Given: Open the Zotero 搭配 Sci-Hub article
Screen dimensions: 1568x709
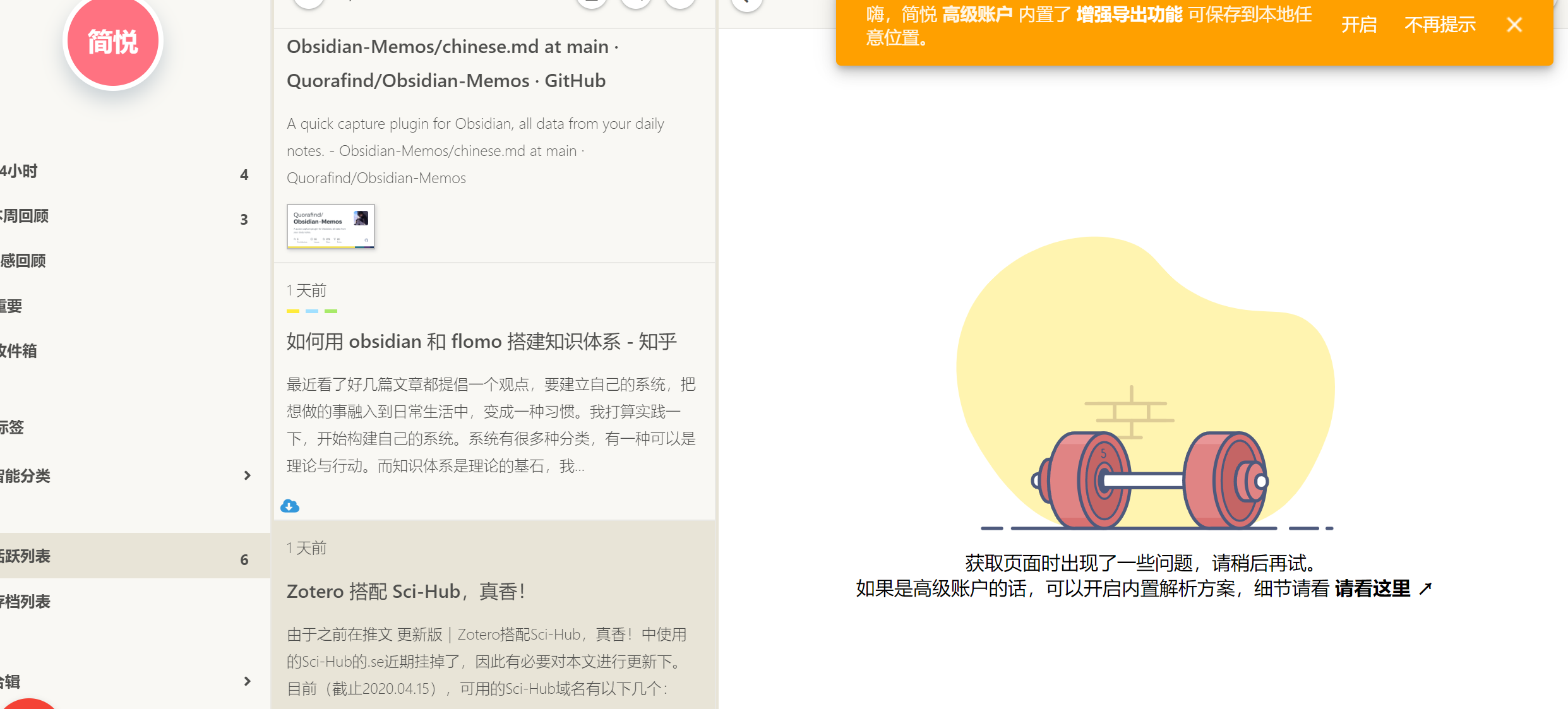Looking at the screenshot, I should 406,592.
